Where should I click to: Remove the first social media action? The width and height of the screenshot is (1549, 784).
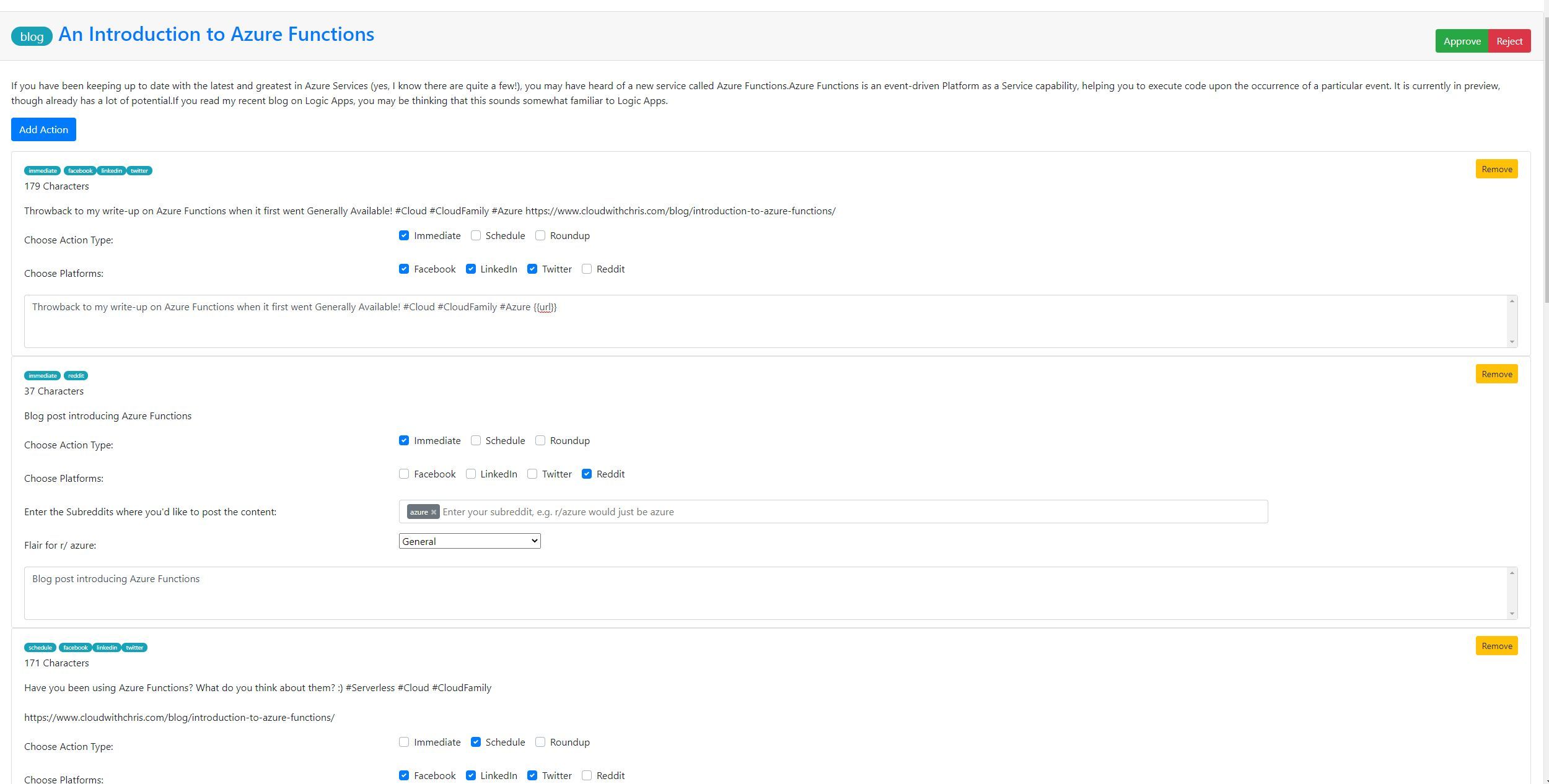(x=1497, y=168)
